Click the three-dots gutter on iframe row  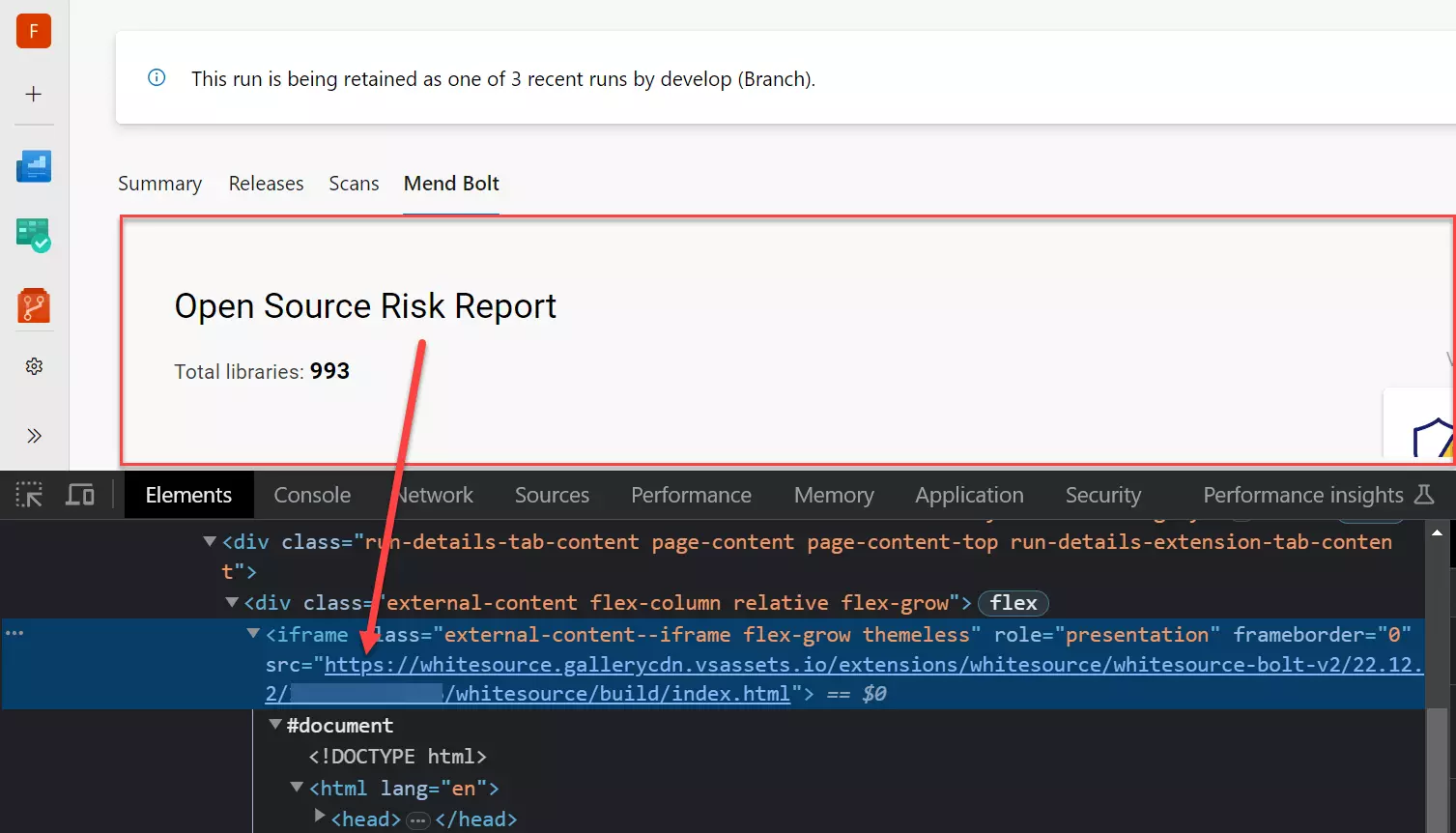pos(14,633)
